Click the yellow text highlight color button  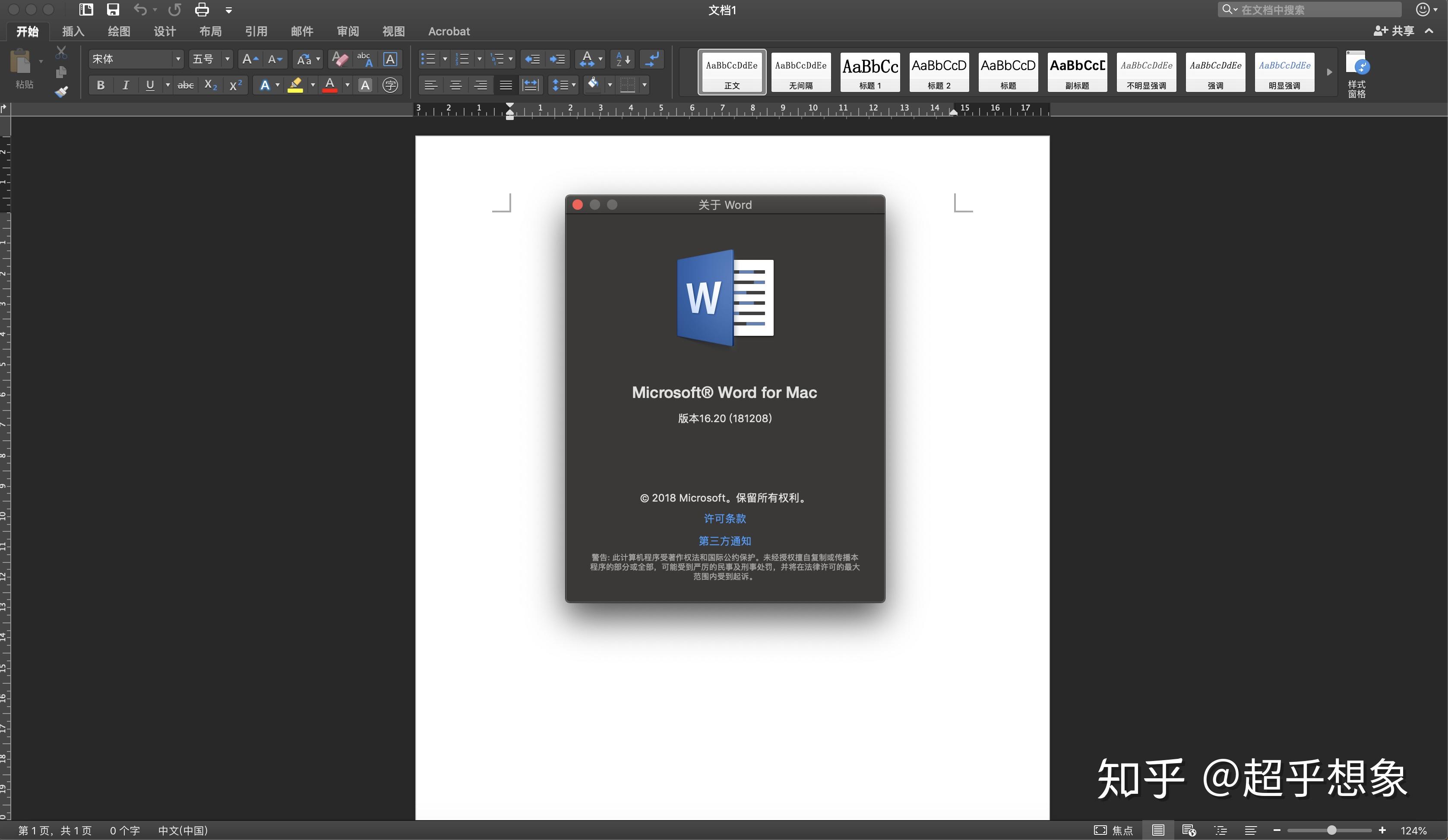click(295, 85)
